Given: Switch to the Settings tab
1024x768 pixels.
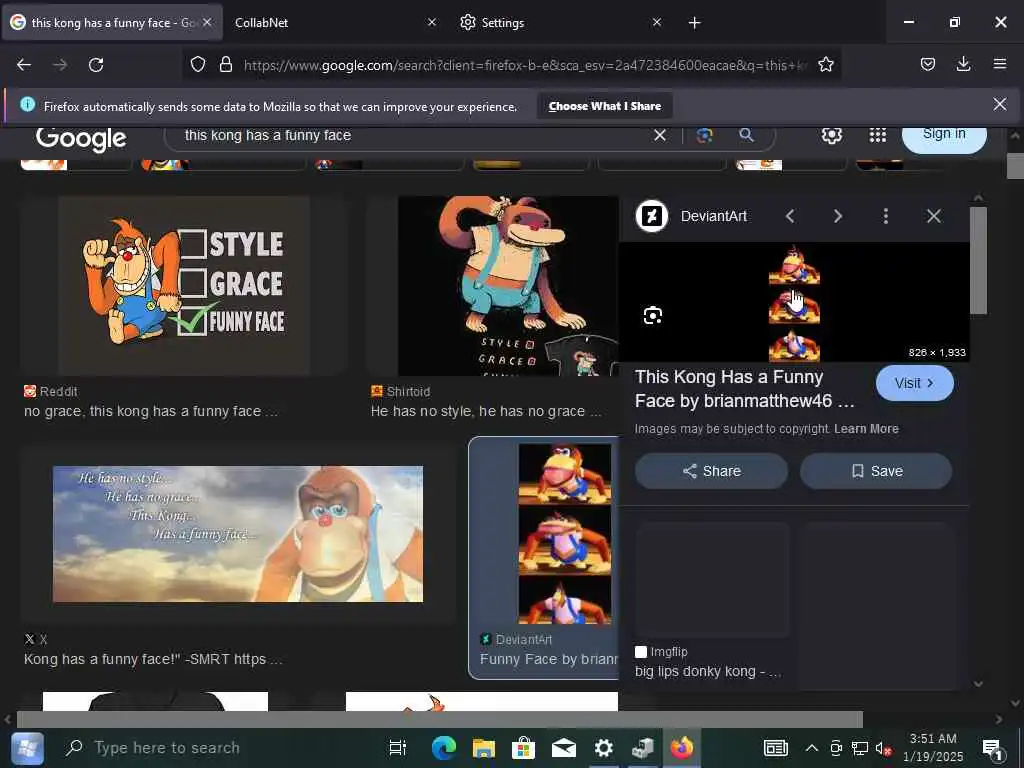Looking at the screenshot, I should (555, 22).
